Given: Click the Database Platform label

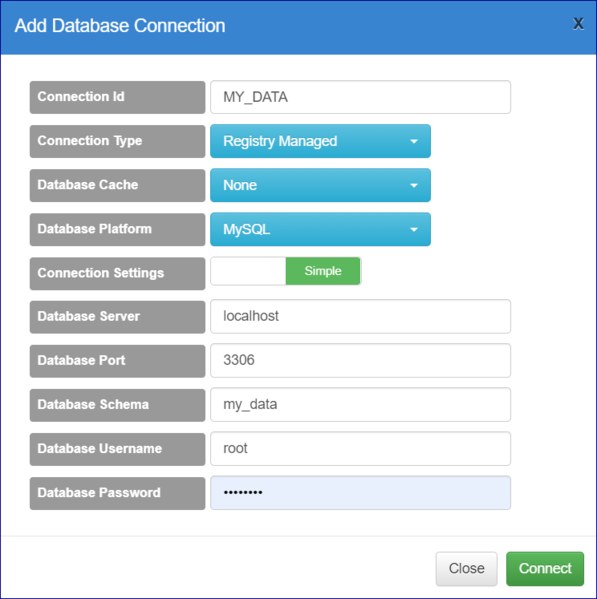Looking at the screenshot, I should (117, 230).
